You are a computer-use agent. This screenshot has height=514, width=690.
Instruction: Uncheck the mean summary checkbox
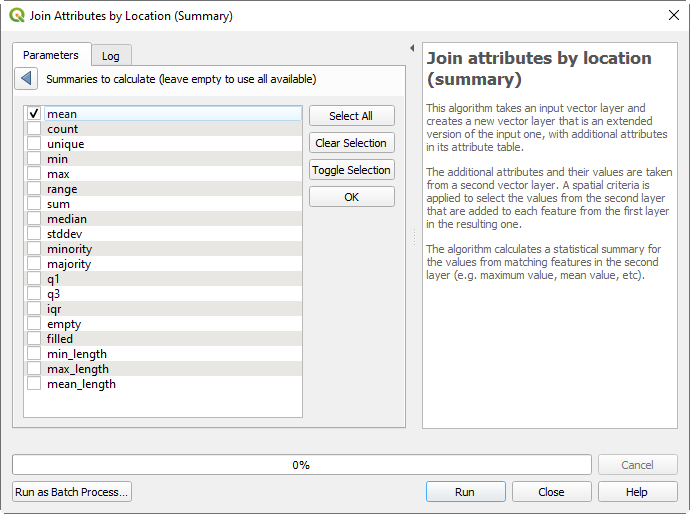[34, 114]
